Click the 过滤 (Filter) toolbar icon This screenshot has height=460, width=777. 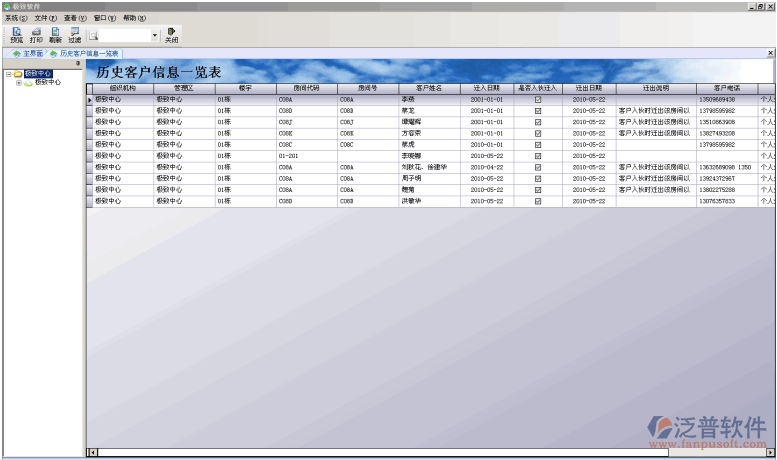75,35
